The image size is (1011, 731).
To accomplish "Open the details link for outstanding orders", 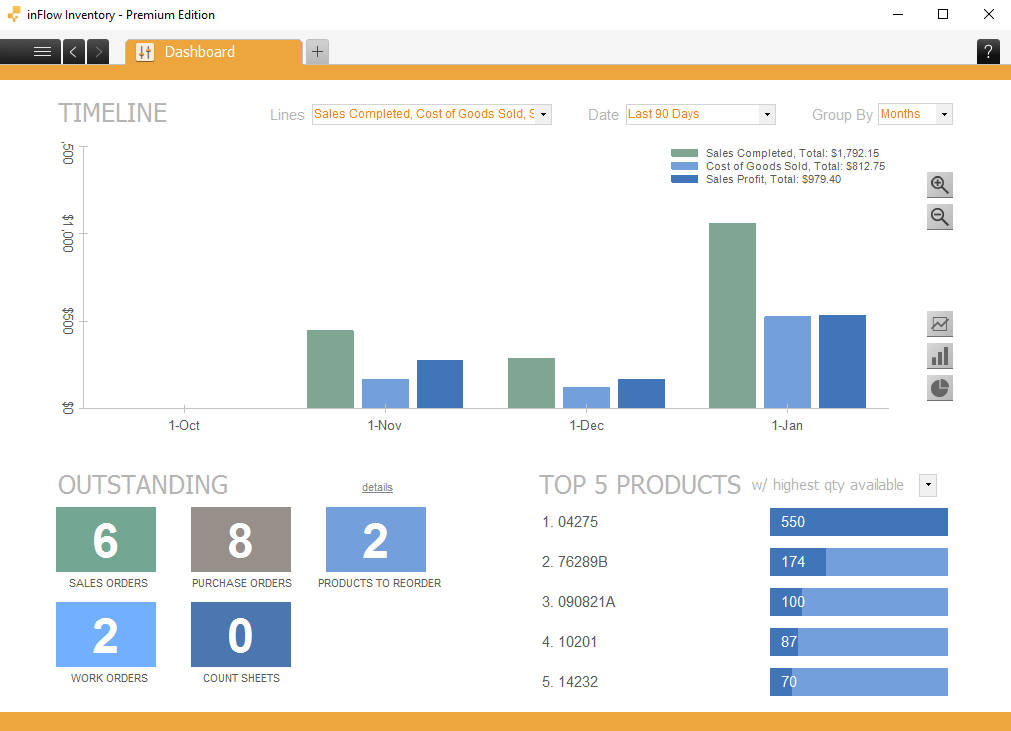I will [x=377, y=487].
